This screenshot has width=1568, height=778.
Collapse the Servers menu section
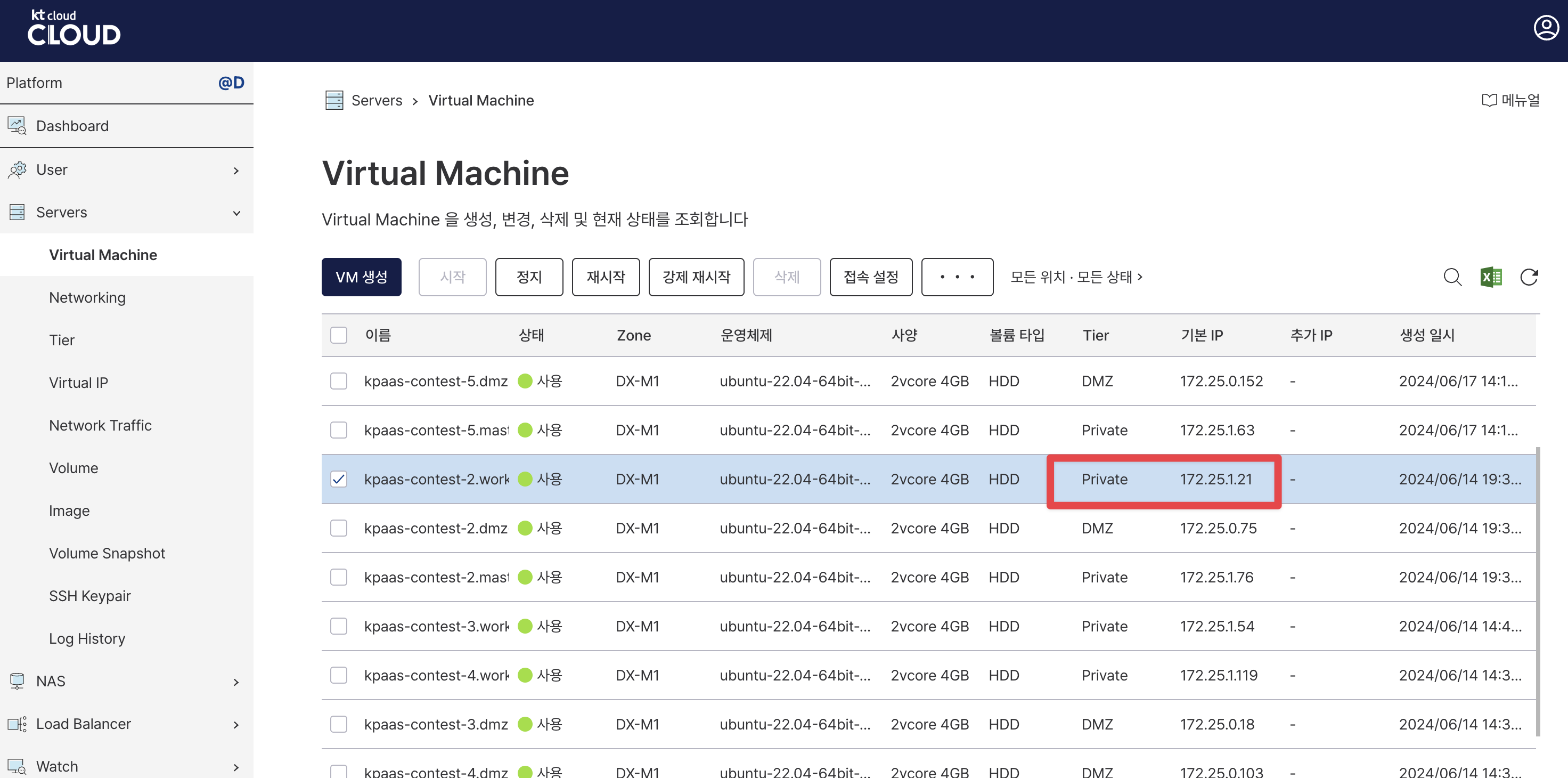pos(236,213)
